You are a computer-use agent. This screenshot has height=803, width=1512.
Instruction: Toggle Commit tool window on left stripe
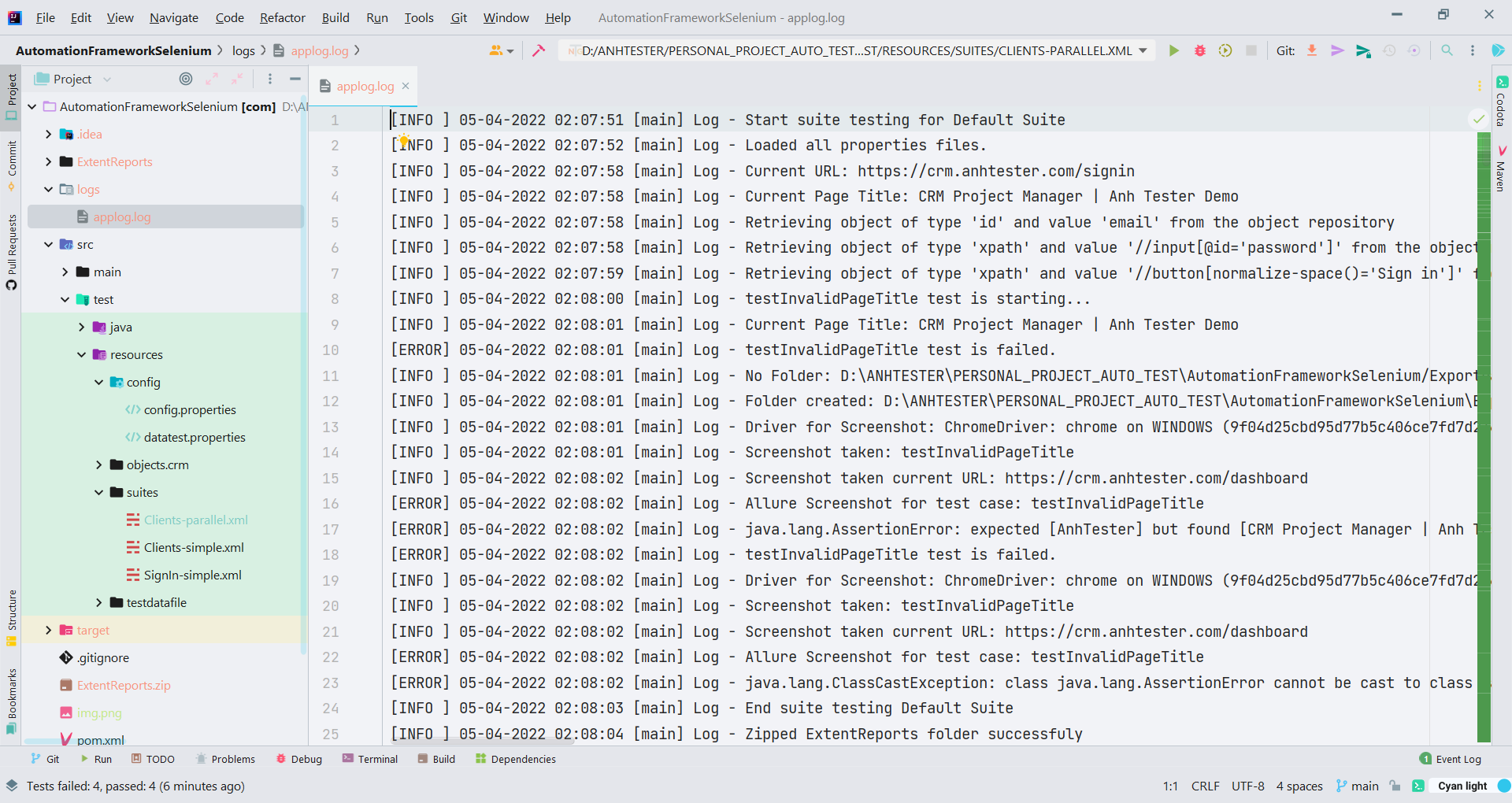point(11,166)
